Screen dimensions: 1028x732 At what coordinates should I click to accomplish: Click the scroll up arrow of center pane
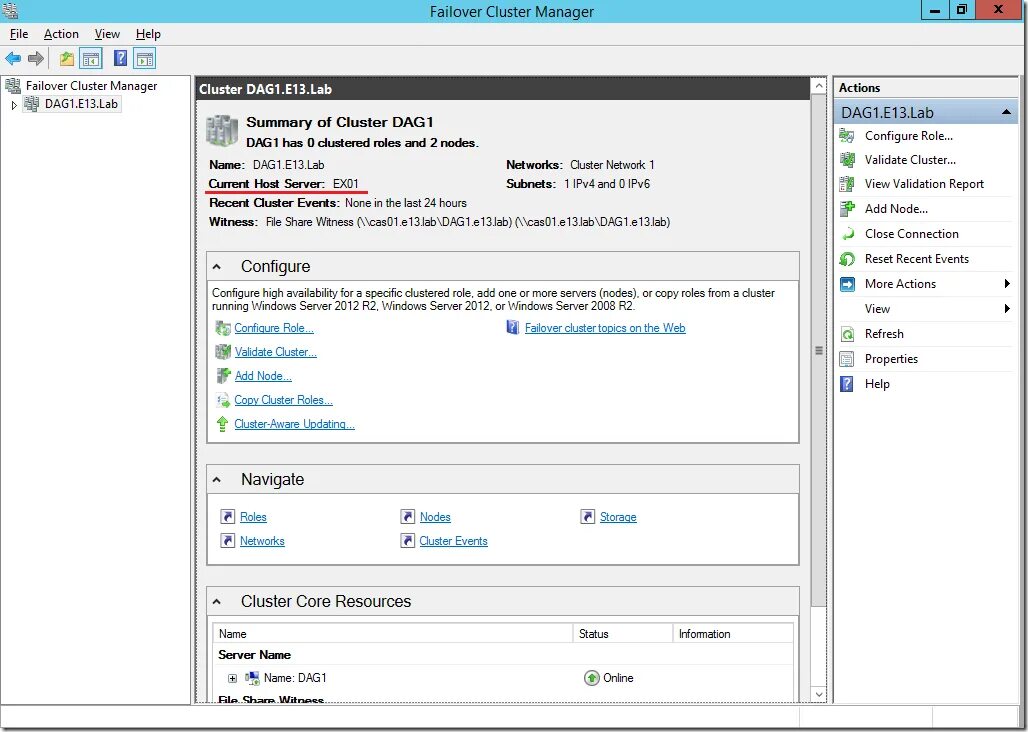(819, 86)
